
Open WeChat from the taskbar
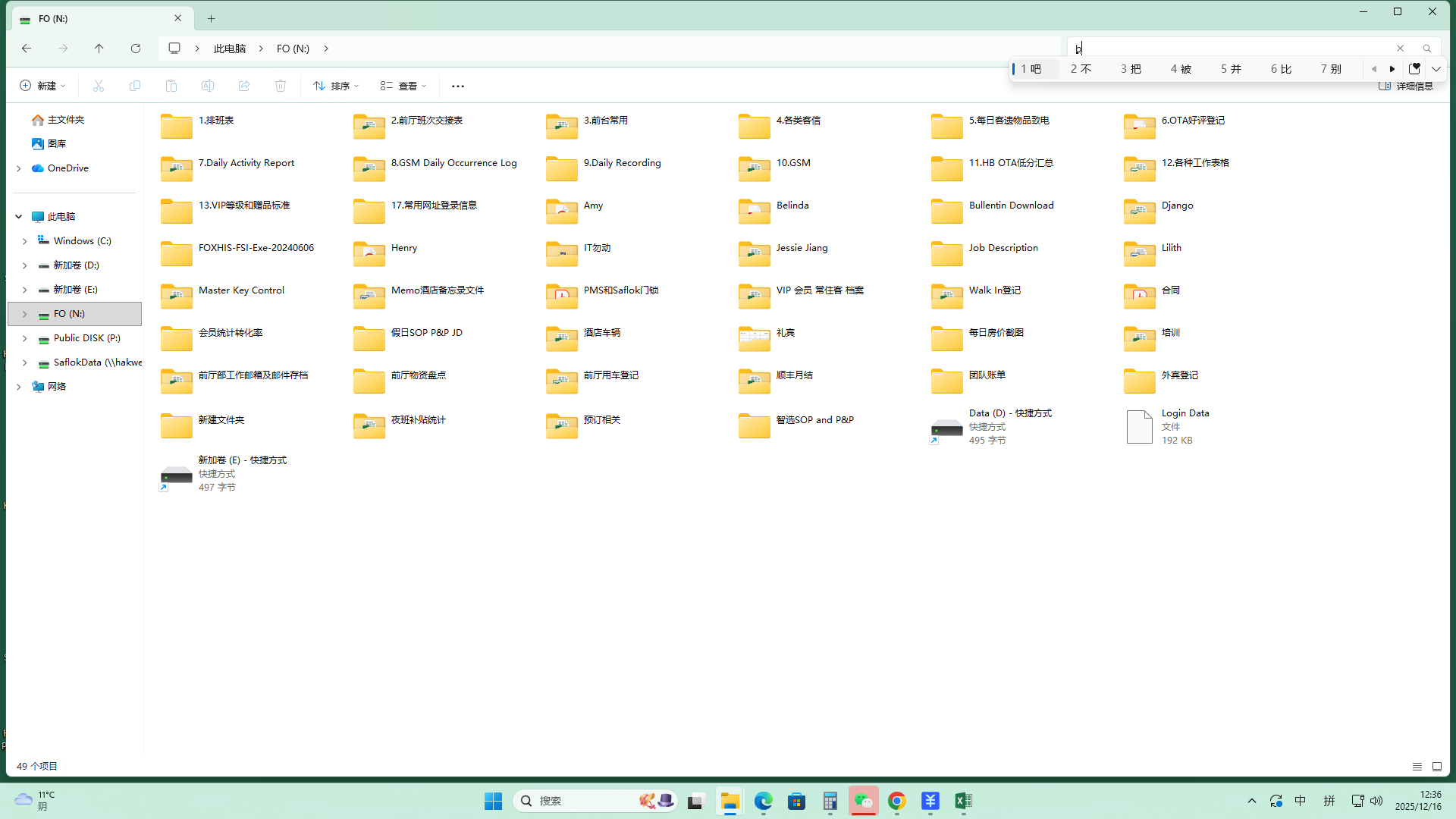pos(864,801)
